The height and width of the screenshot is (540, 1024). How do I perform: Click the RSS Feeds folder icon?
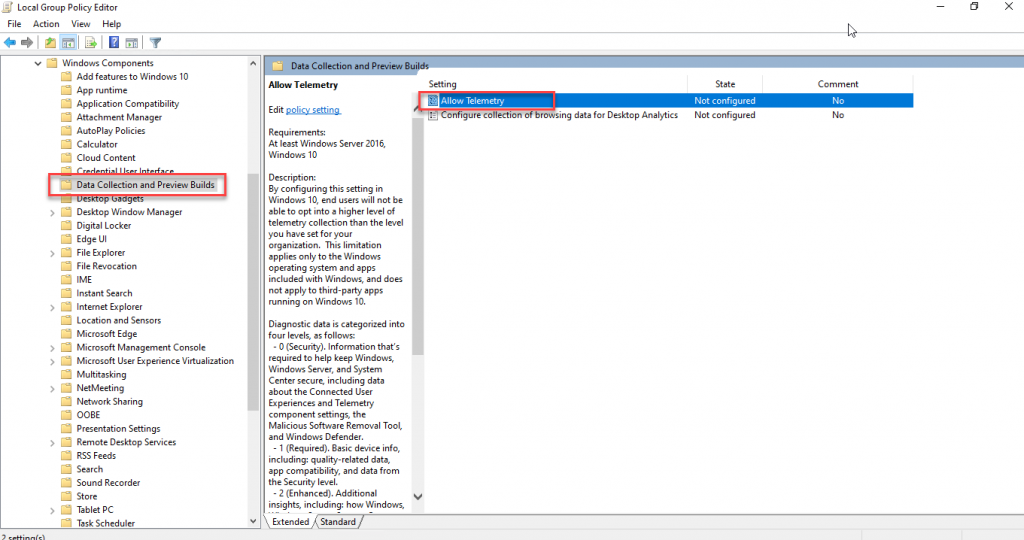[66, 456]
